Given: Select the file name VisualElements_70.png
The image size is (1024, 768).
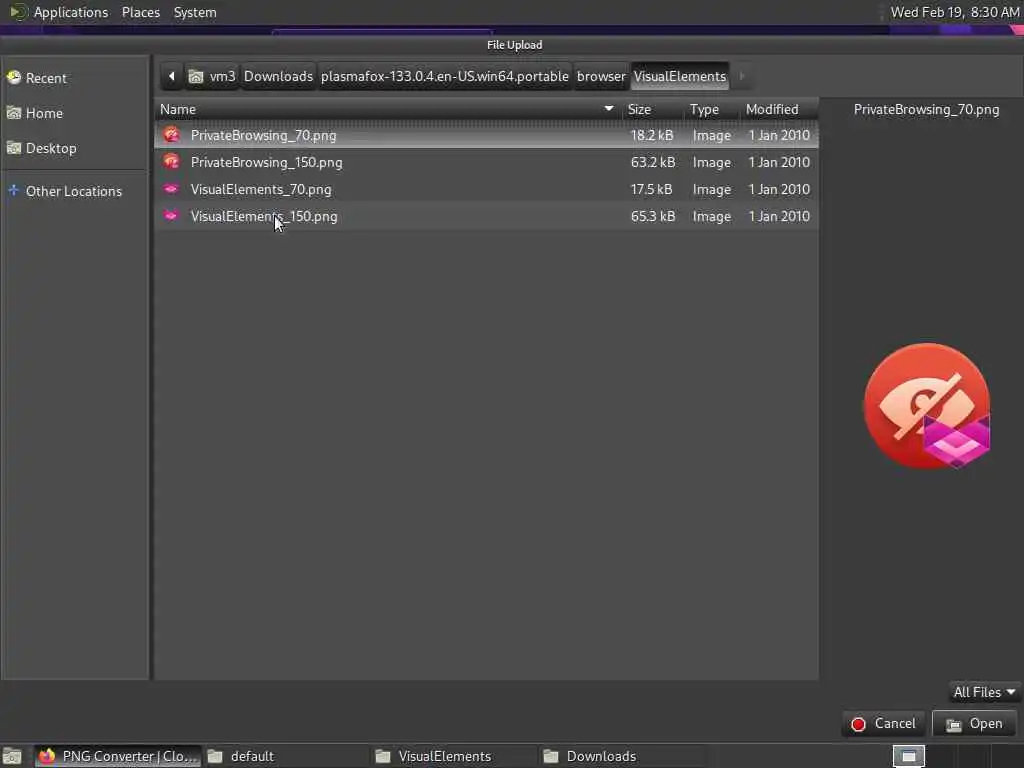Looking at the screenshot, I should click(261, 189).
